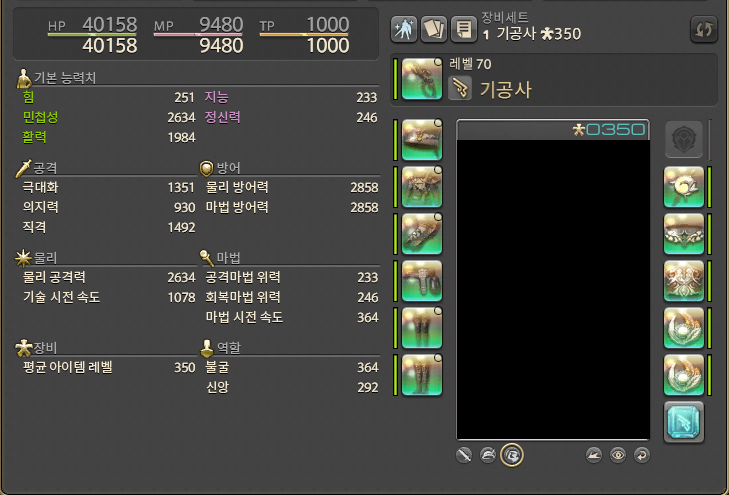
Task: Select the belt equipment slot
Action: point(422,280)
